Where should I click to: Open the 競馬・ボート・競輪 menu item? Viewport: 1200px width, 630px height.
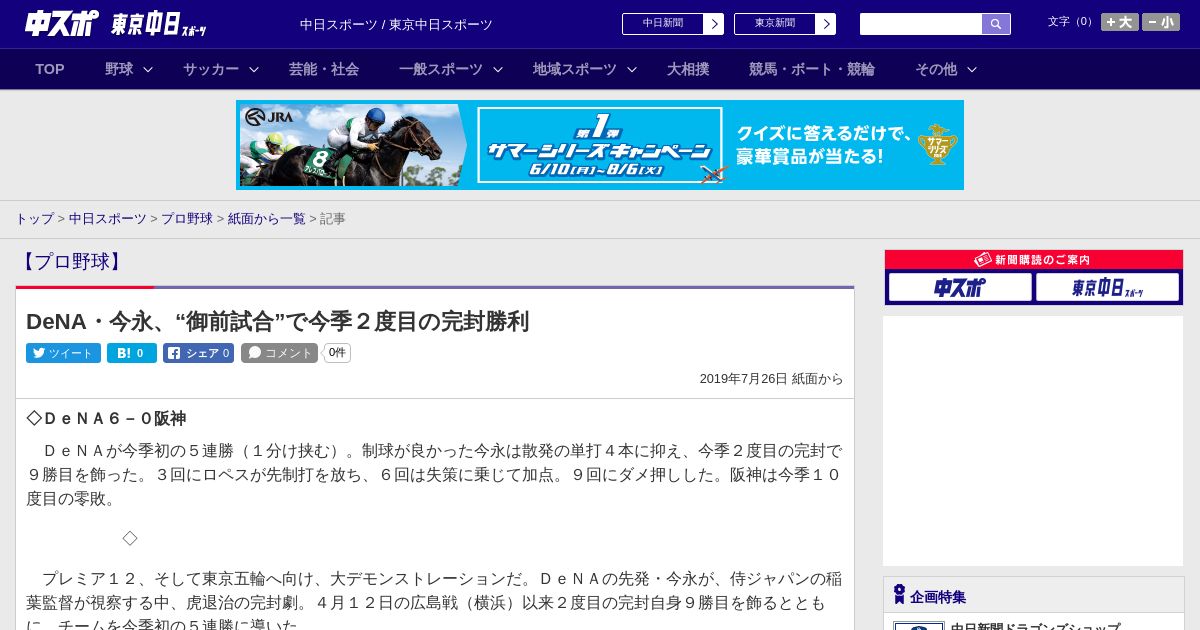(812, 69)
